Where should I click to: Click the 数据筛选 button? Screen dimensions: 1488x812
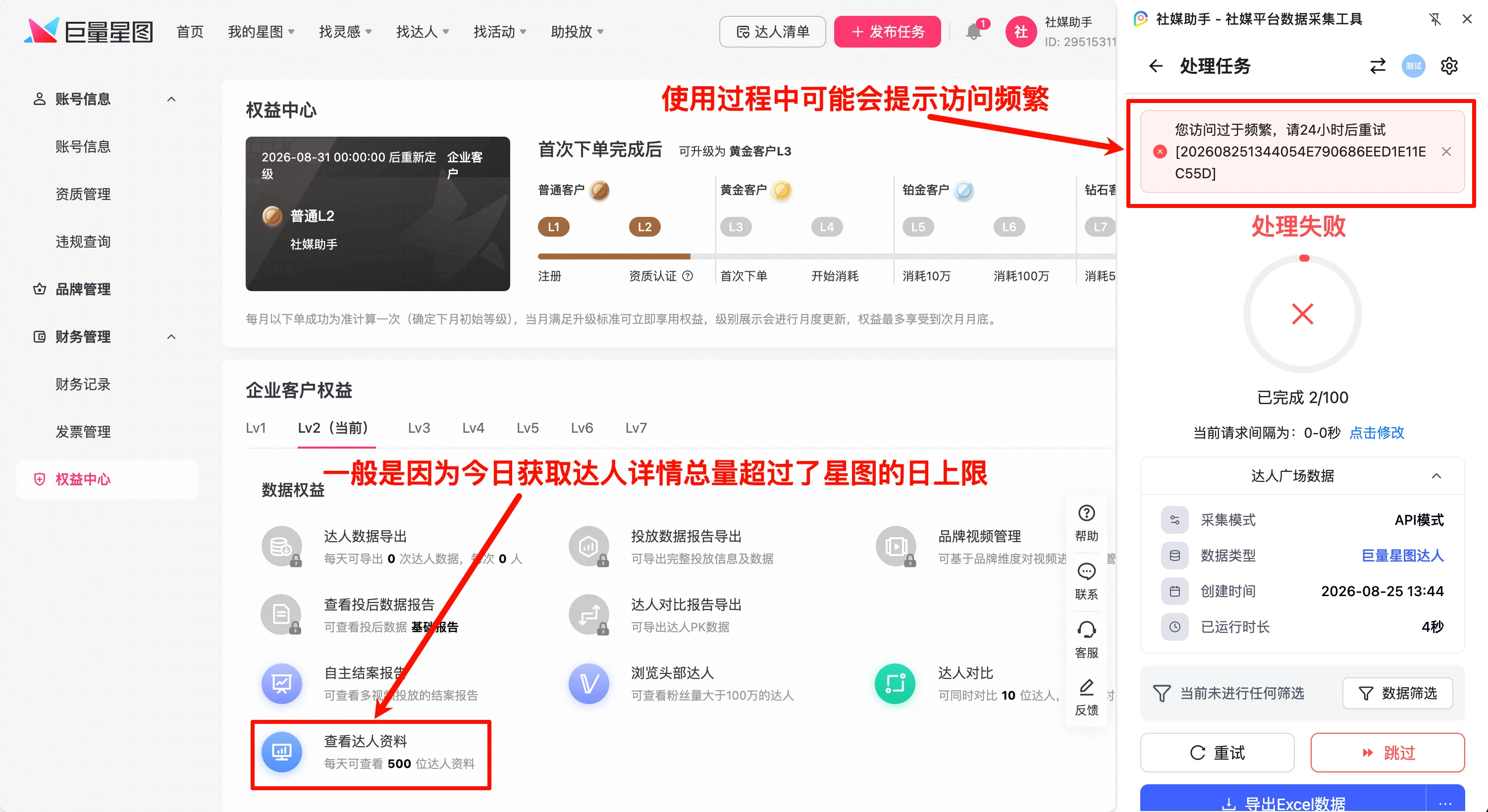[1397, 693]
